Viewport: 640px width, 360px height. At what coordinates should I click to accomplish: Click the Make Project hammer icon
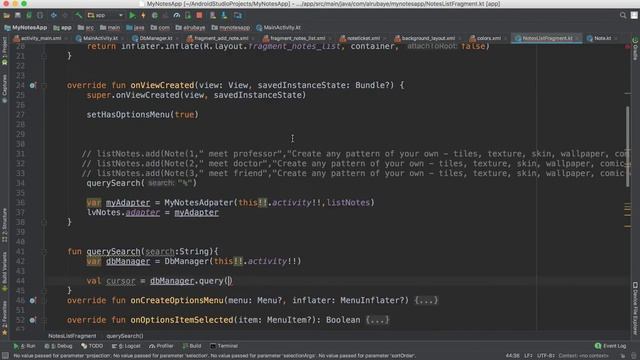[x=78, y=16]
